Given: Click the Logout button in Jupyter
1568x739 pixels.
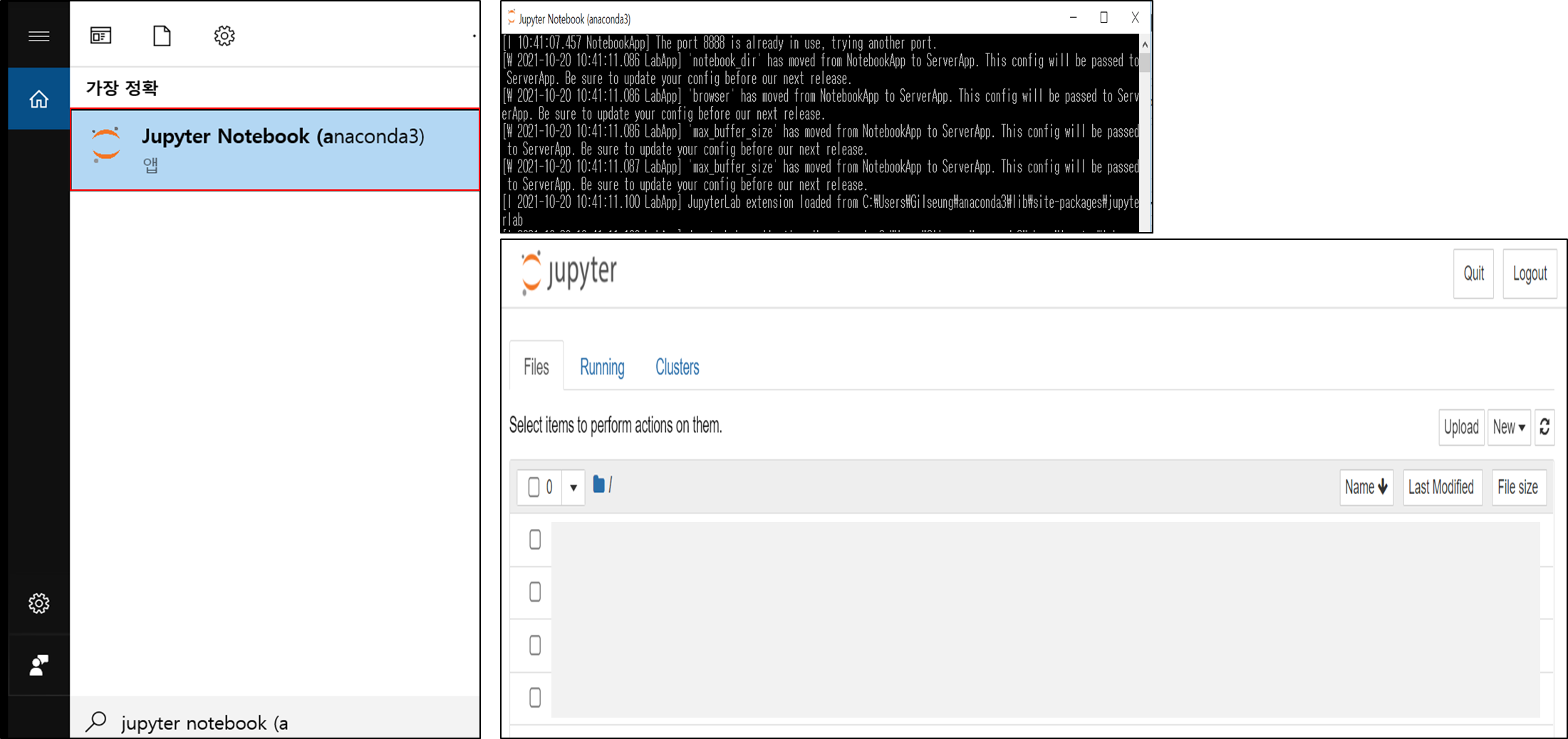Looking at the screenshot, I should (1530, 273).
